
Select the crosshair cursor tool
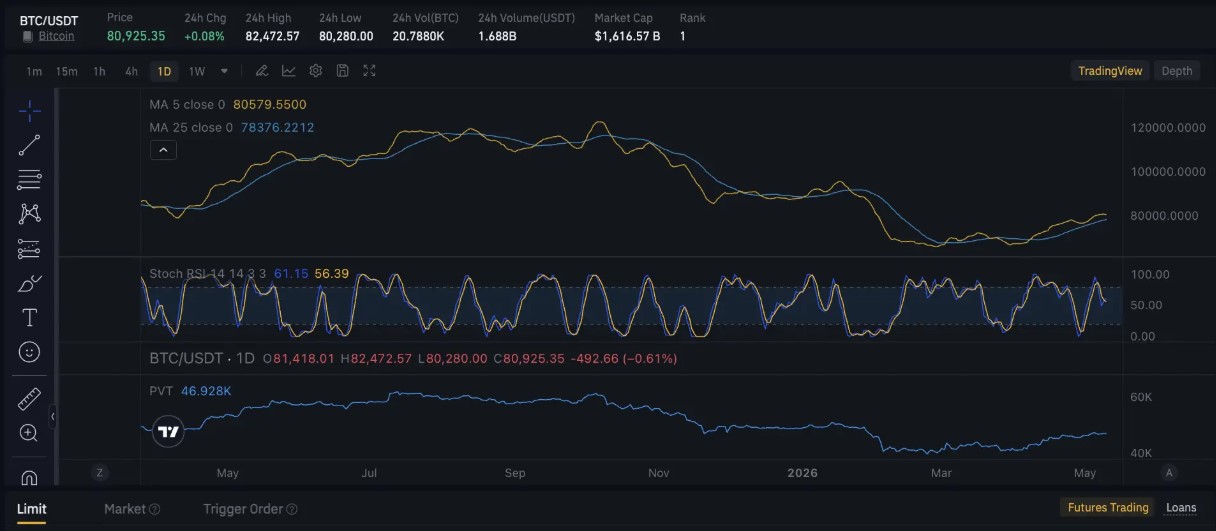point(29,110)
